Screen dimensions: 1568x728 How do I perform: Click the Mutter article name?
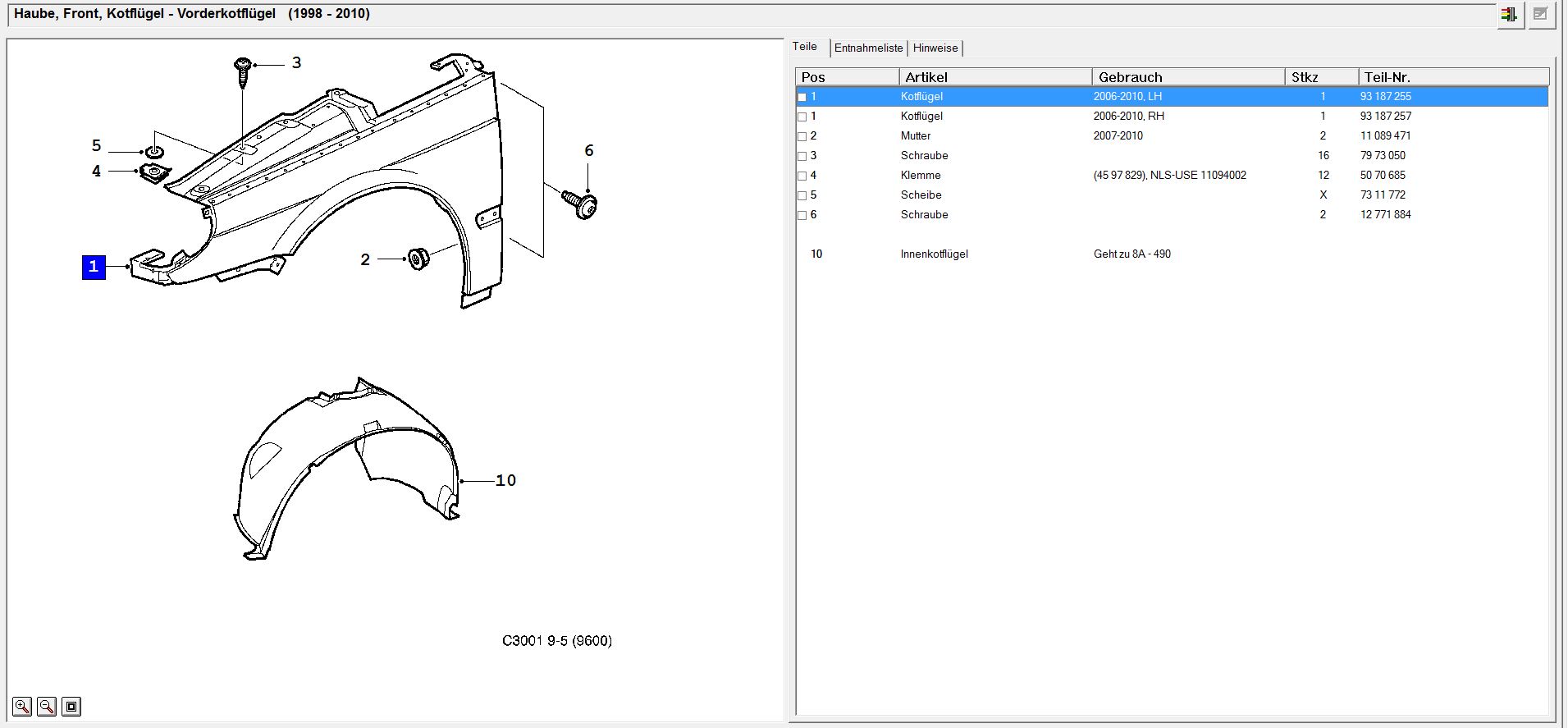916,135
